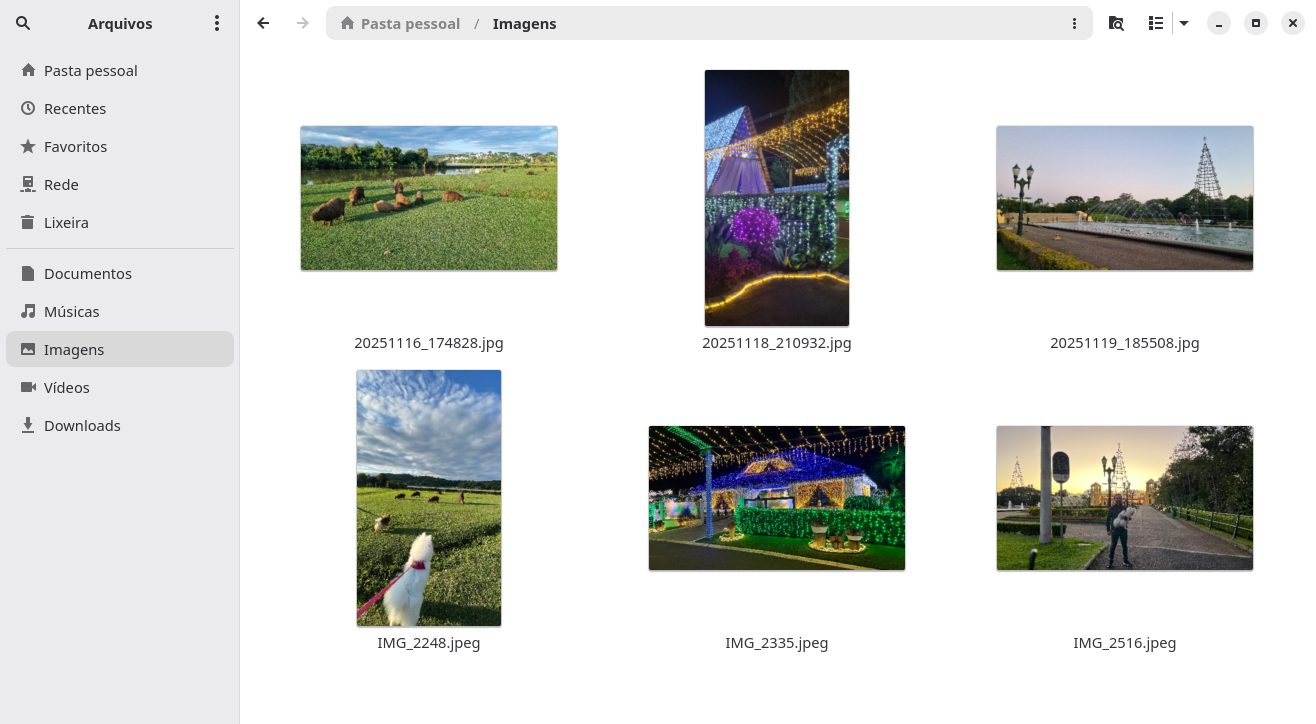Click the IMG_2516.jpeg file name label
Image resolution: width=1316 pixels, height=724 pixels.
(x=1124, y=643)
